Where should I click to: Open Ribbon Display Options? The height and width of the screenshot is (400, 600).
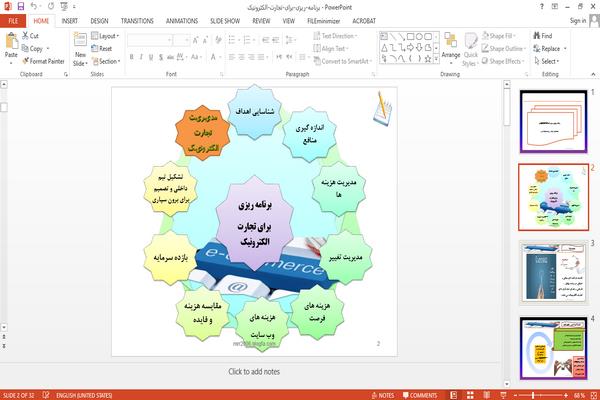[x=554, y=7]
